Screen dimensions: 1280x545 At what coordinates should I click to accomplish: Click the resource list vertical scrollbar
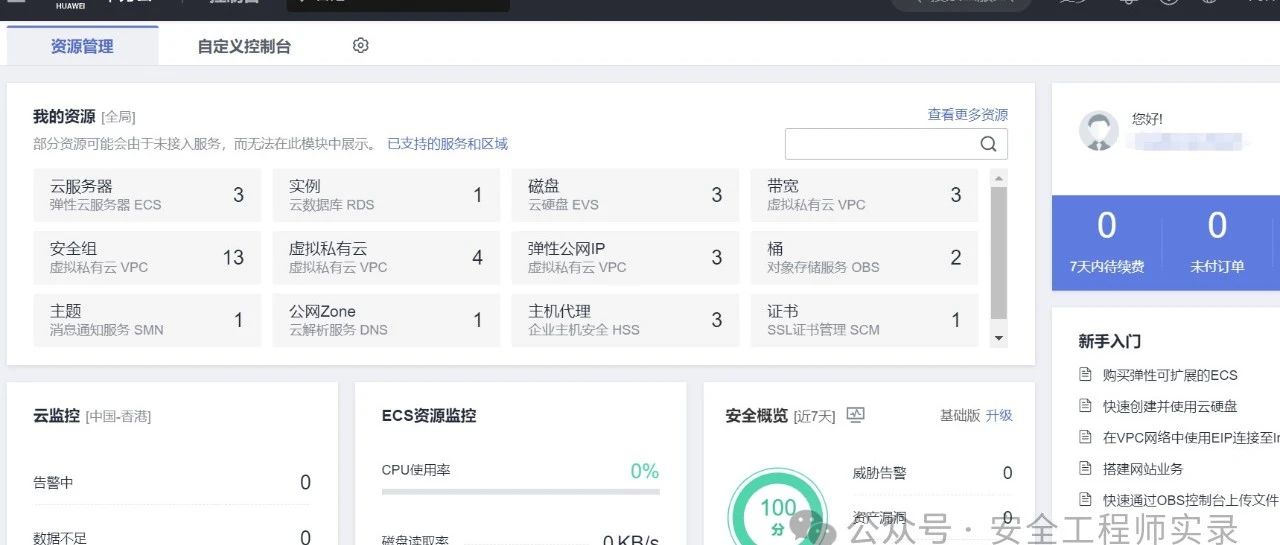click(x=998, y=253)
